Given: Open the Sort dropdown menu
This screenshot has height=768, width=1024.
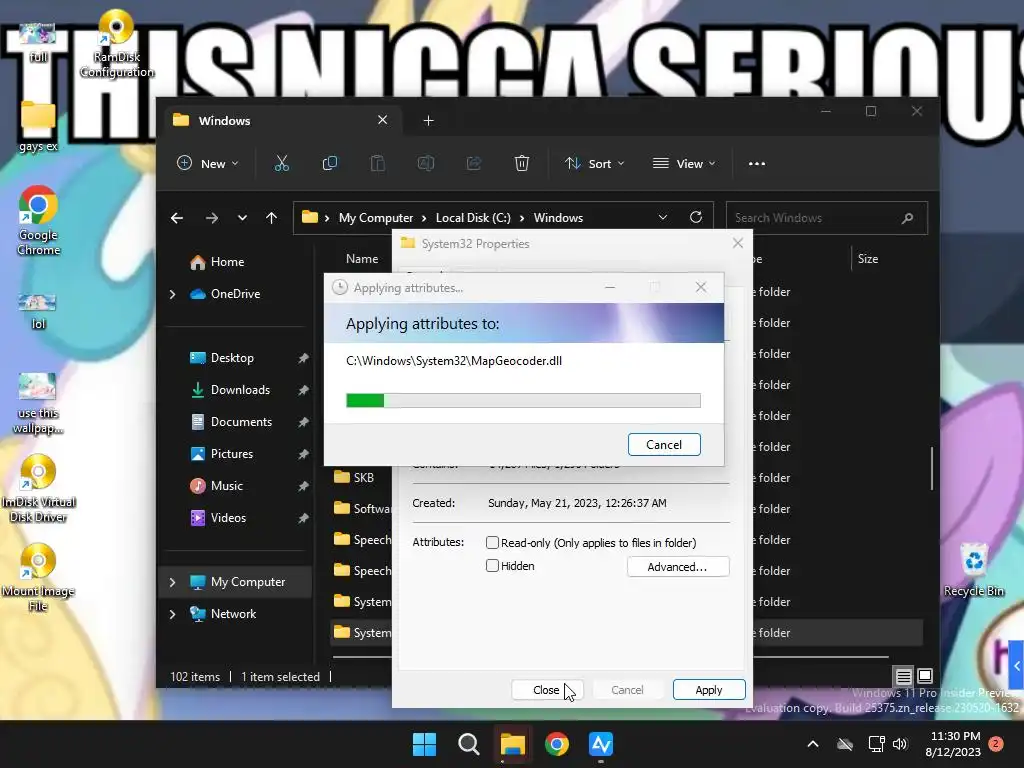Looking at the screenshot, I should [x=594, y=163].
